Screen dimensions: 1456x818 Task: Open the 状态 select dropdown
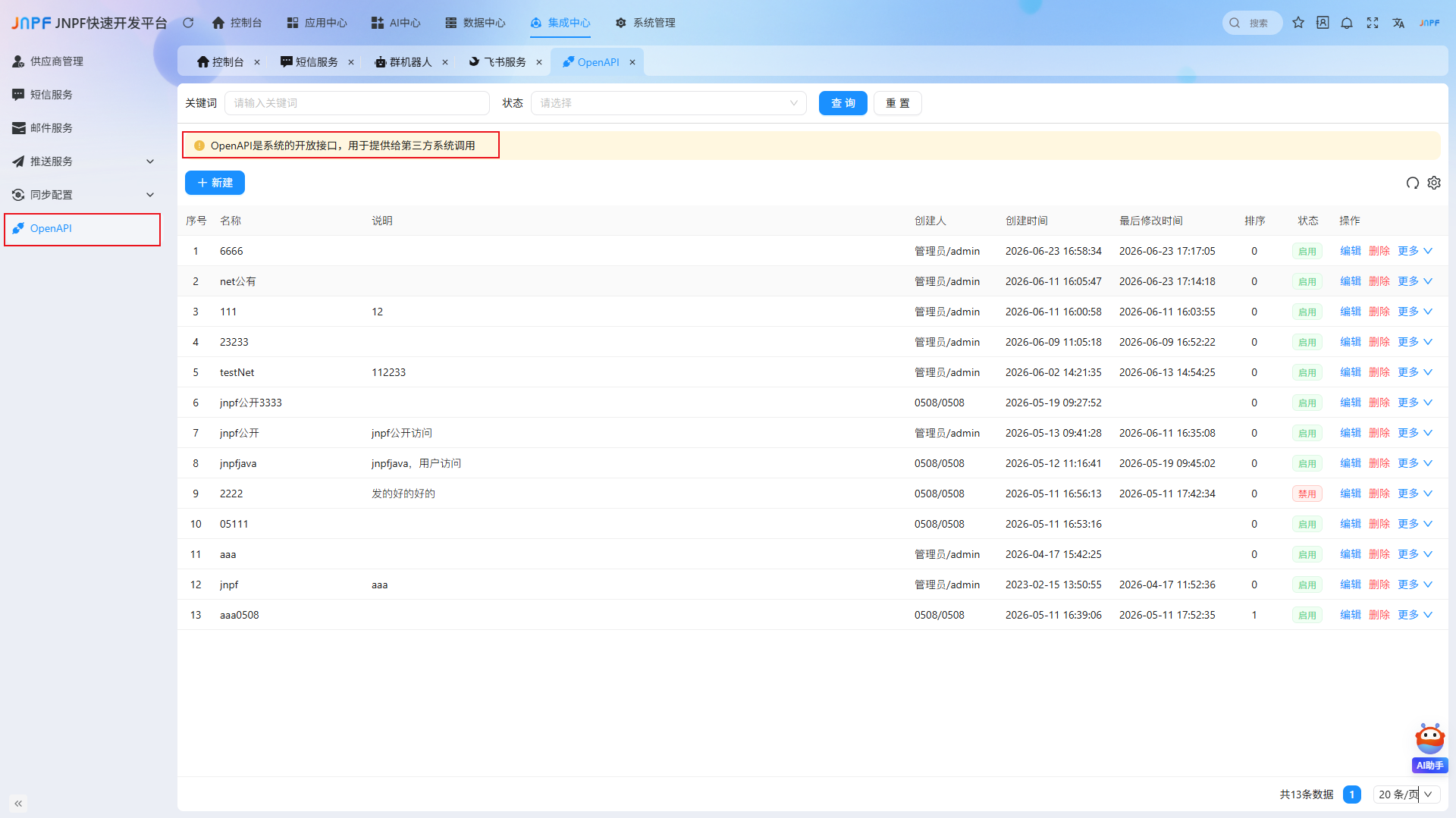[x=669, y=103]
